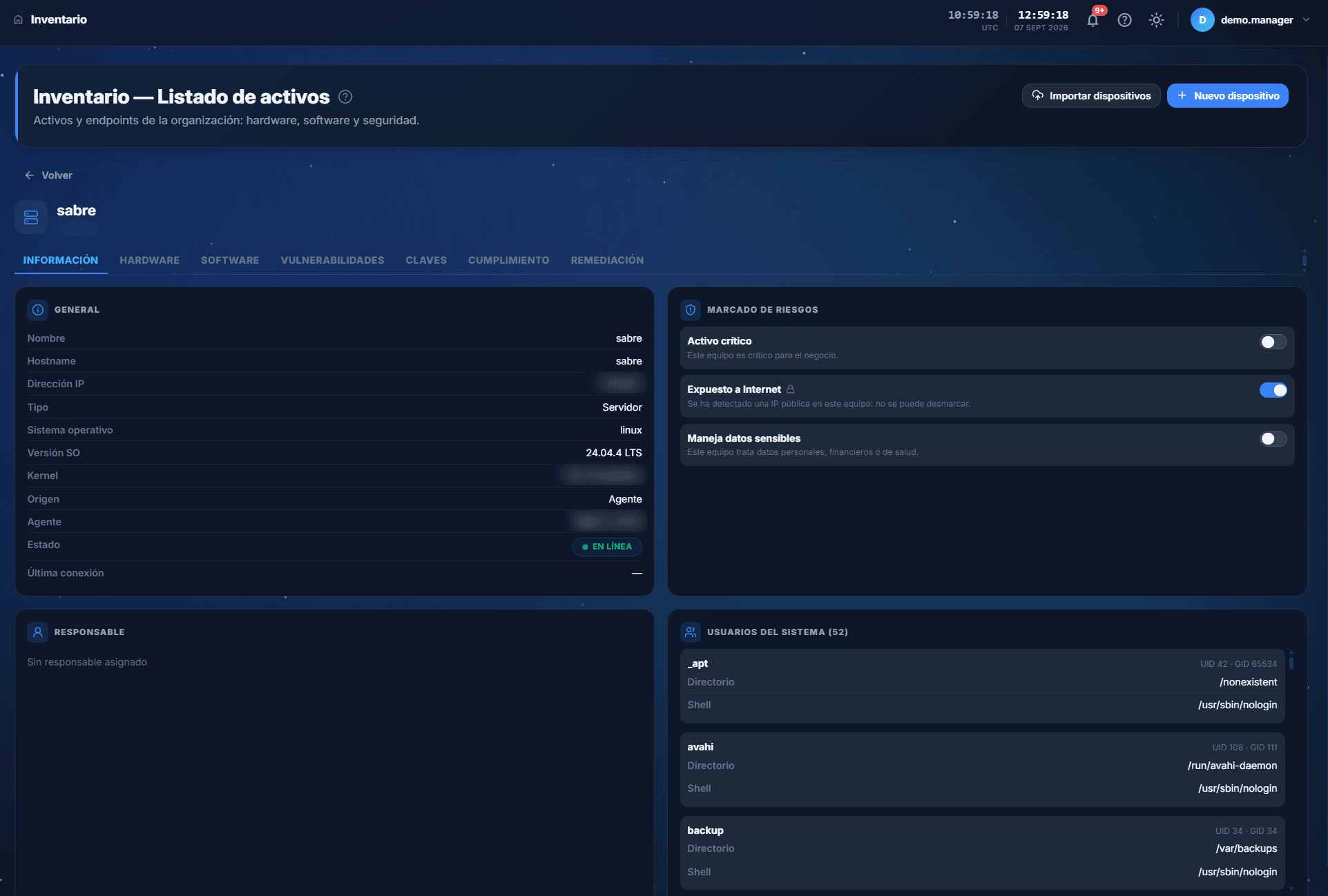Click the EN LÍNEA status badge

[607, 547]
